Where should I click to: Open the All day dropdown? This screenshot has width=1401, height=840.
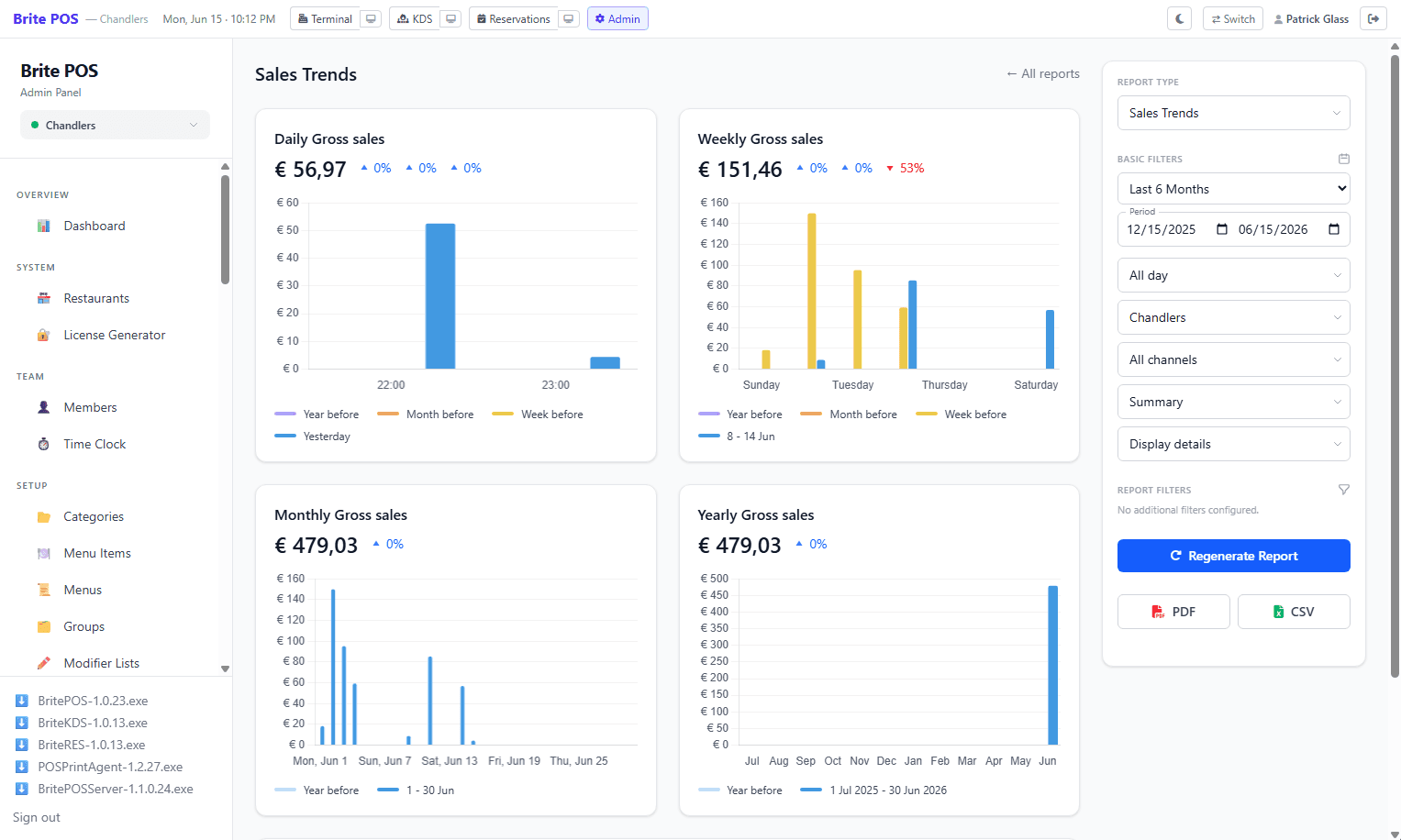pyautogui.click(x=1234, y=275)
